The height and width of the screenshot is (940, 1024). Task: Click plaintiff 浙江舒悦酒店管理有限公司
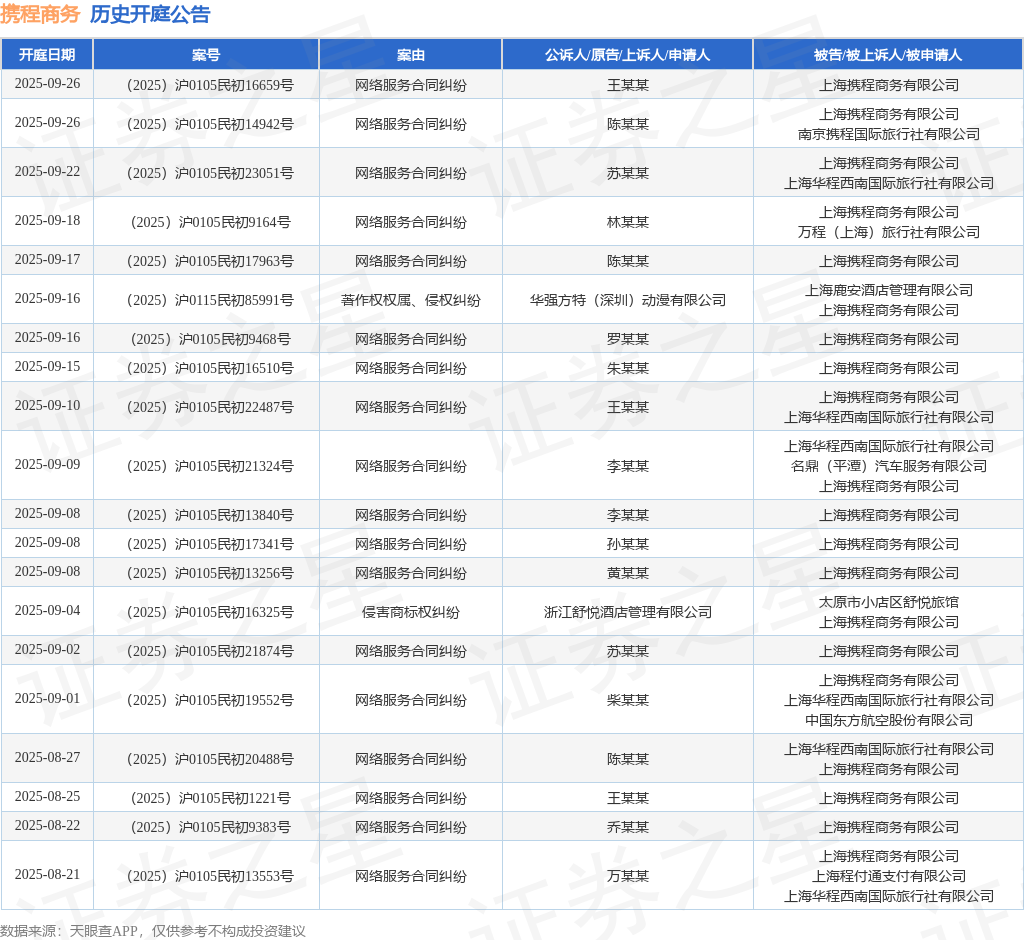[628, 611]
